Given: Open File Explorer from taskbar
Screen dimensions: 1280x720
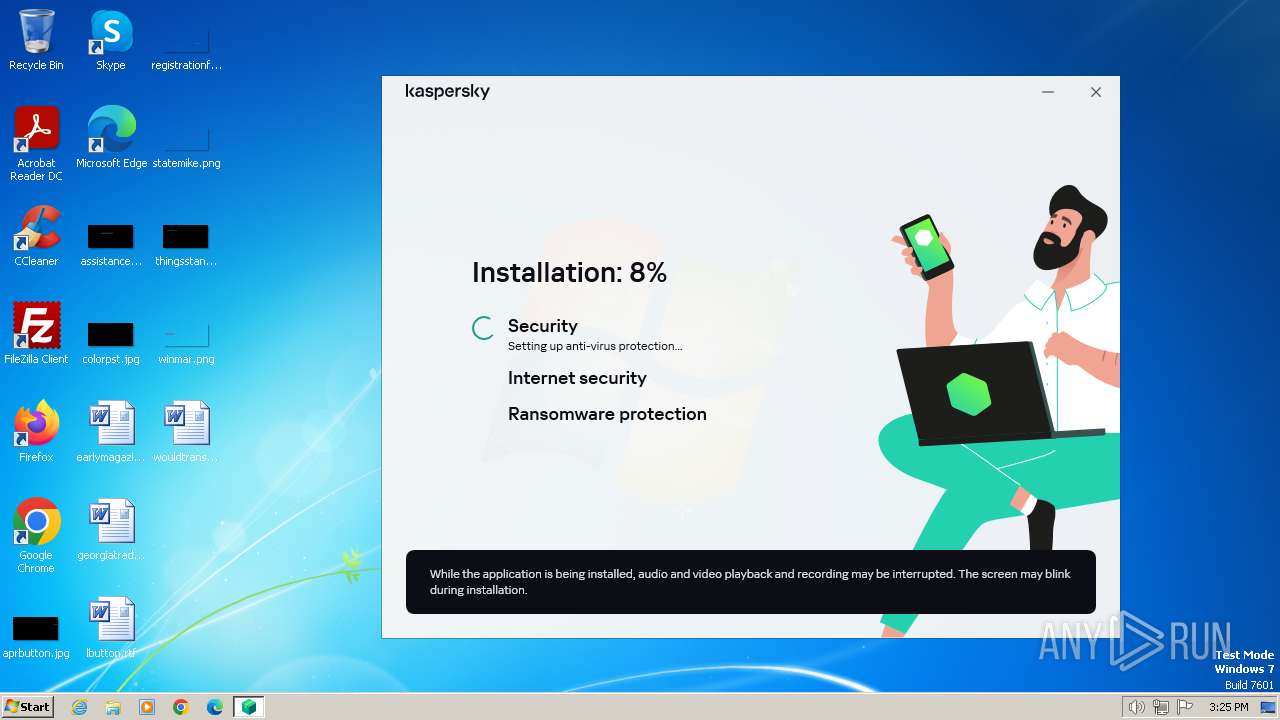Looking at the screenshot, I should [113, 707].
